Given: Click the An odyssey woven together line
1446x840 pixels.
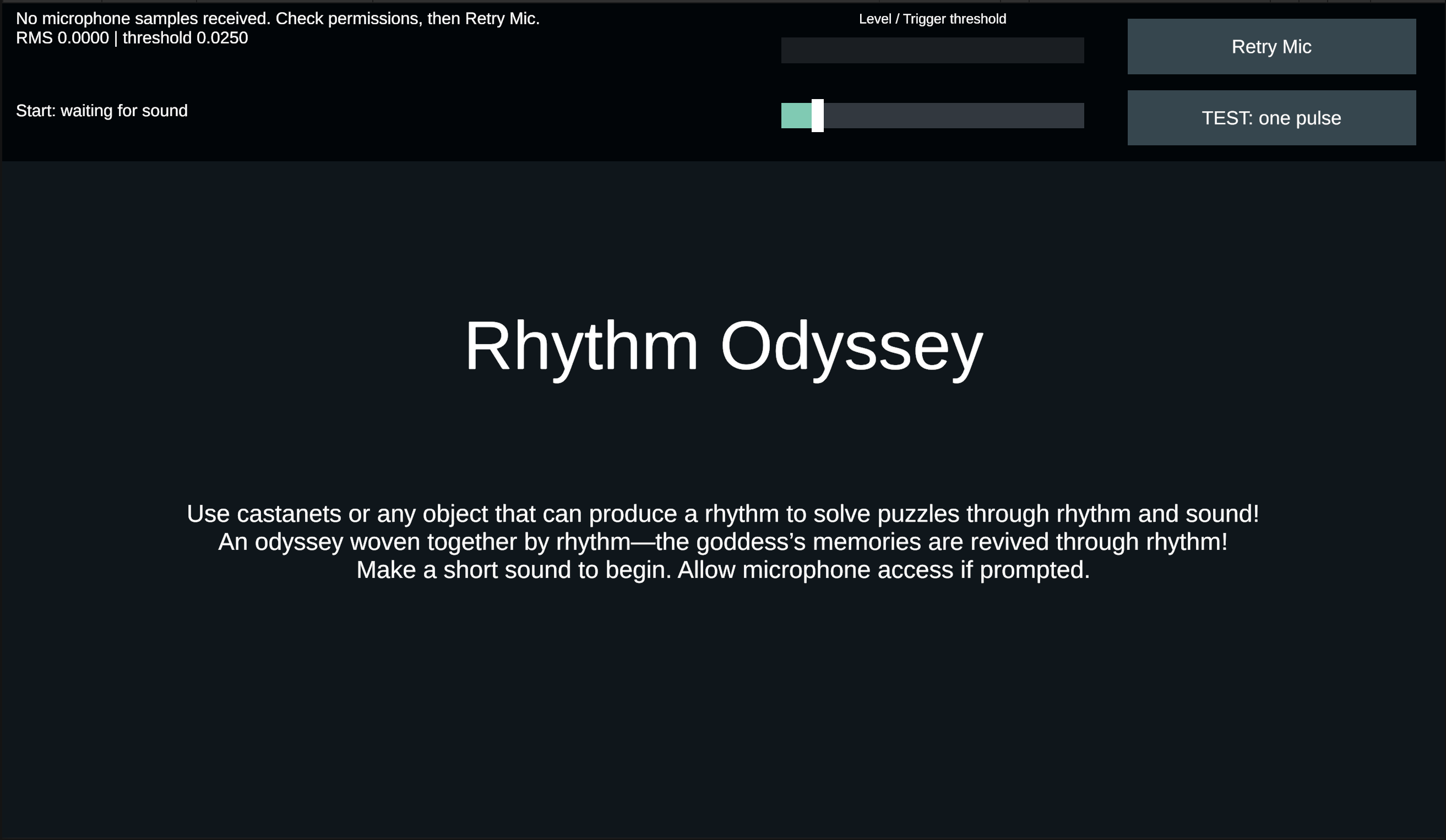Looking at the screenshot, I should (x=723, y=542).
